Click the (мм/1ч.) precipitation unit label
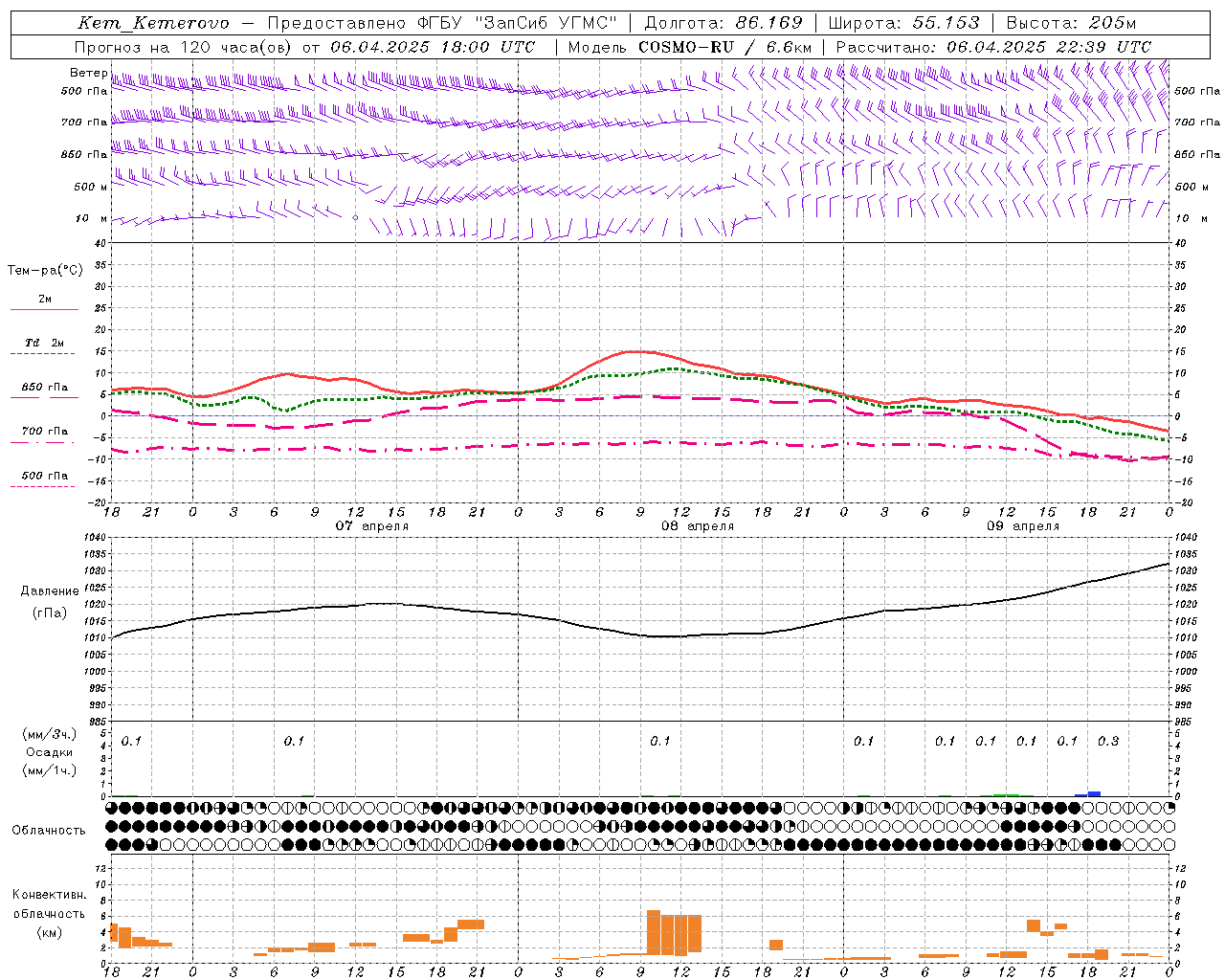Viewport: 1225px width, 980px height. point(50,770)
